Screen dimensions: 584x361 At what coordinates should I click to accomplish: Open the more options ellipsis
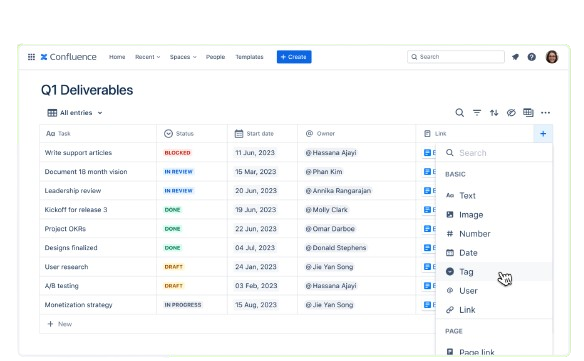coord(545,113)
